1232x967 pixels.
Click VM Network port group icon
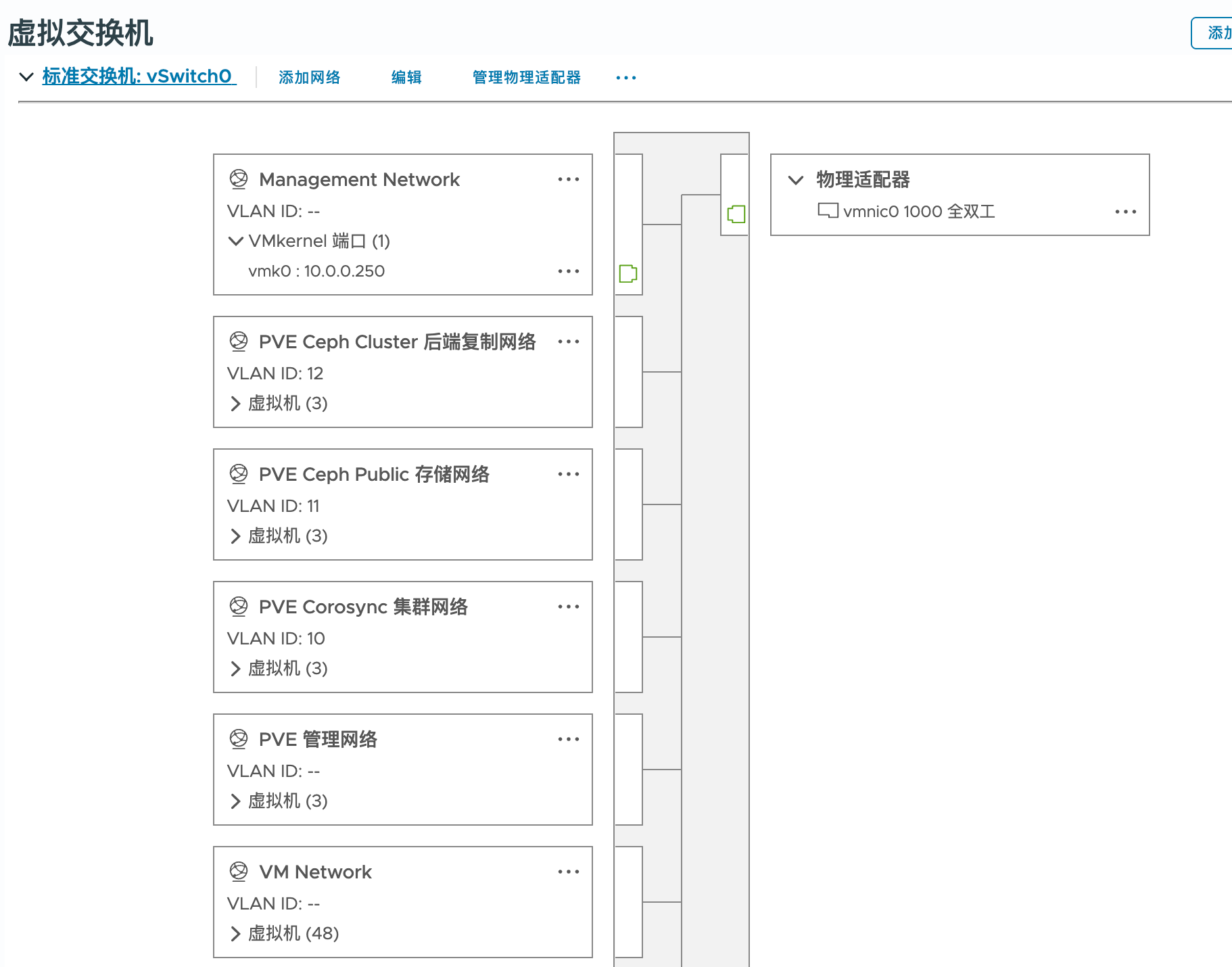[239, 872]
